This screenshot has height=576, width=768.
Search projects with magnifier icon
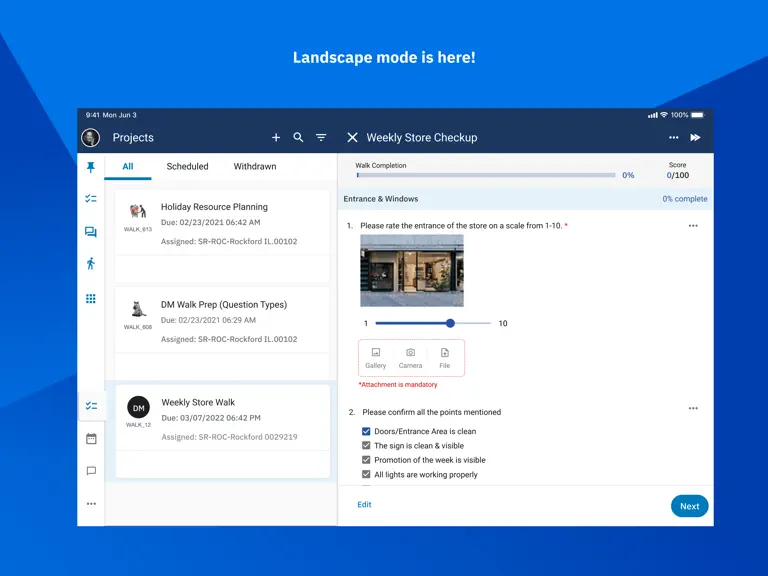298,138
